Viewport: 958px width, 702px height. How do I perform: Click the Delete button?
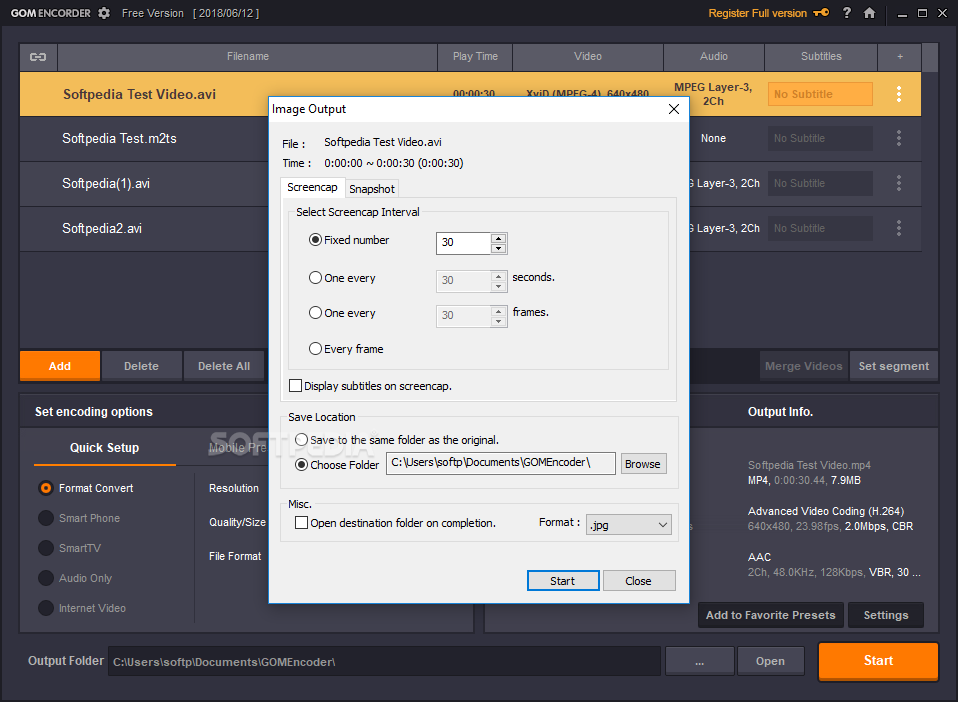click(x=141, y=366)
